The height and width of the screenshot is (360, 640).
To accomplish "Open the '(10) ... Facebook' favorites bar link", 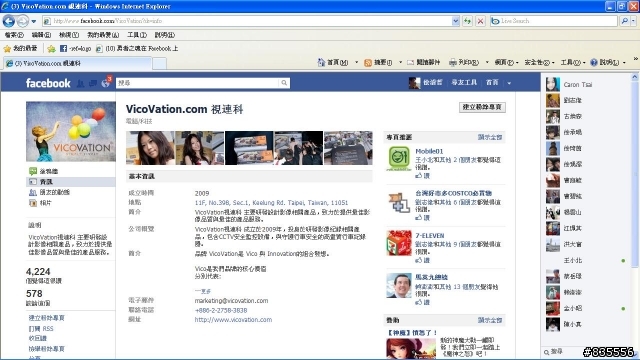I will [137, 49].
